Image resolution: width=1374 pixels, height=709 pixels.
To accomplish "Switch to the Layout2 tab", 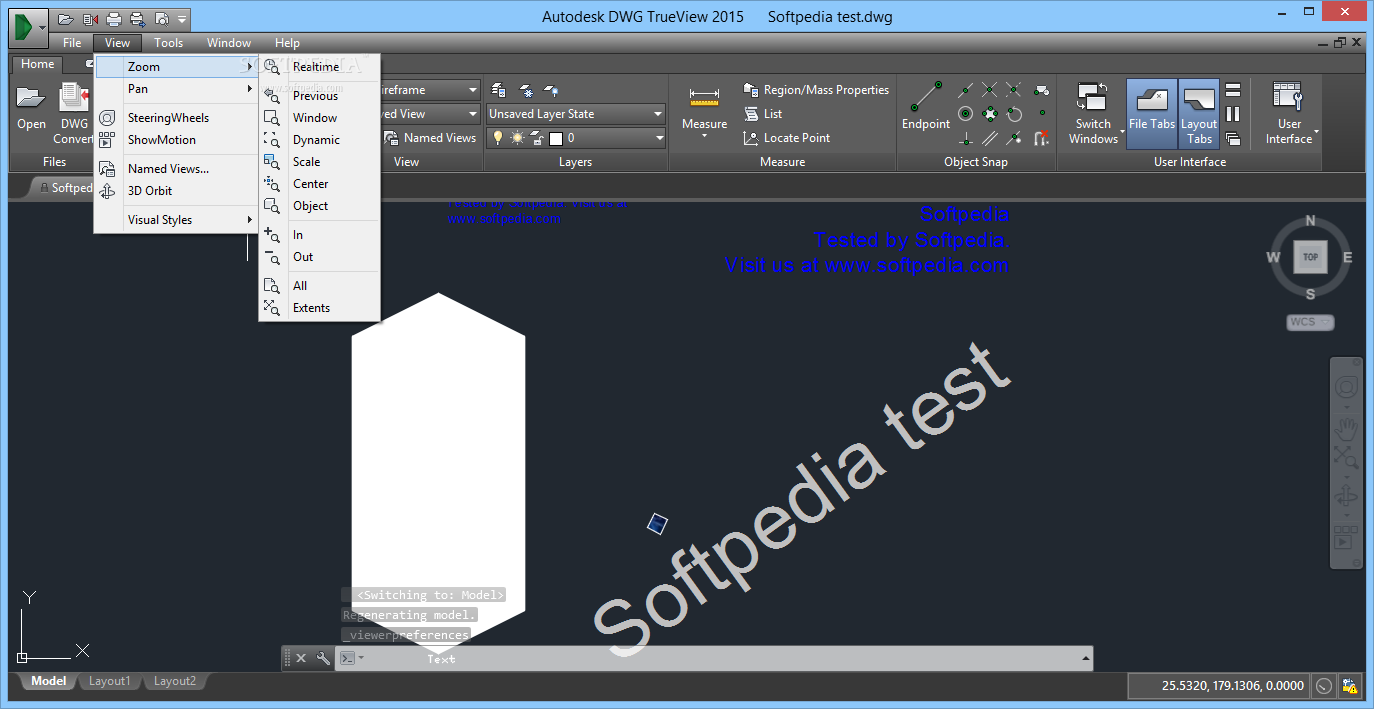I will pos(174,682).
